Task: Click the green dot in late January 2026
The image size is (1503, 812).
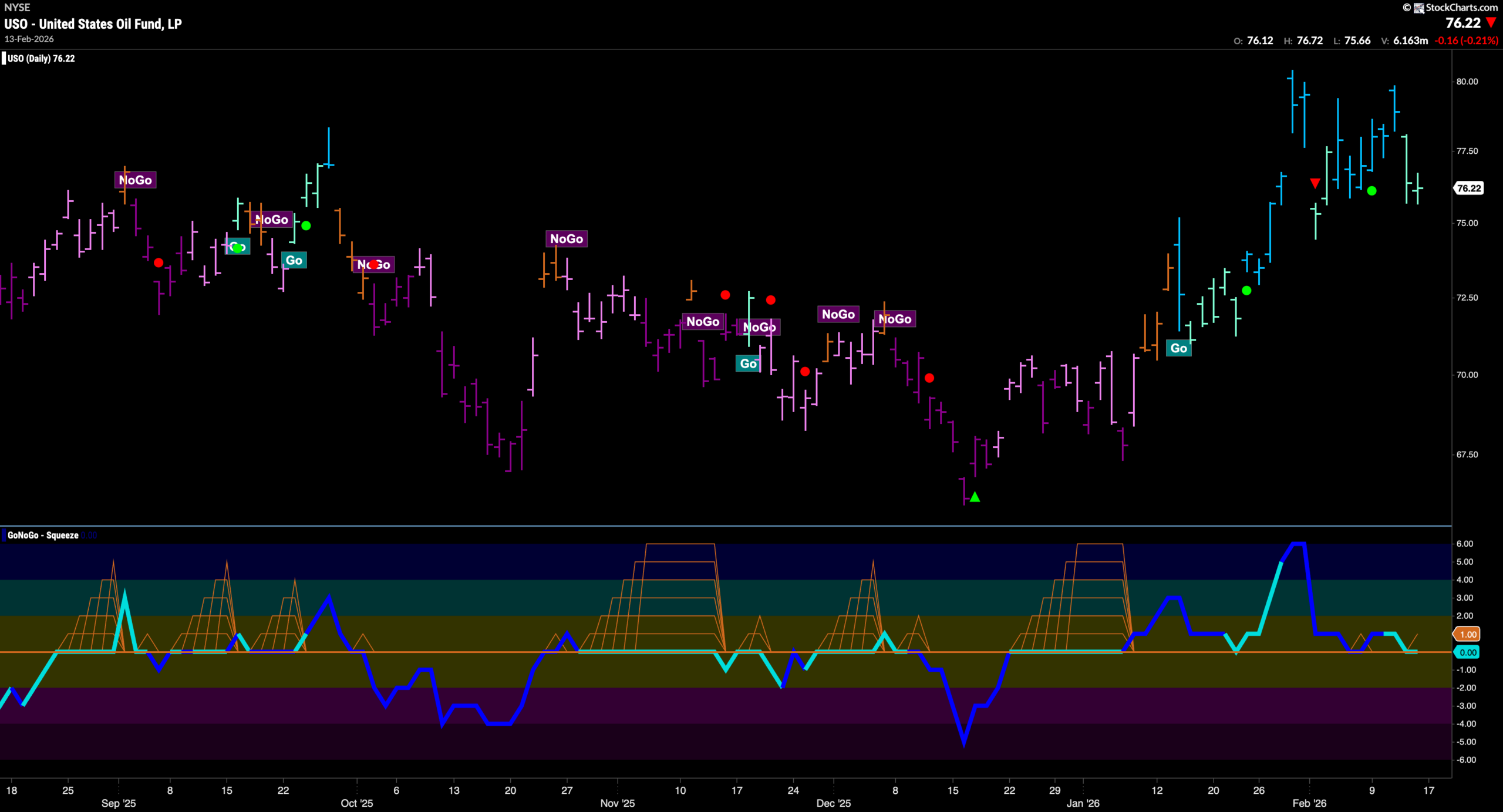Action: coord(1246,291)
